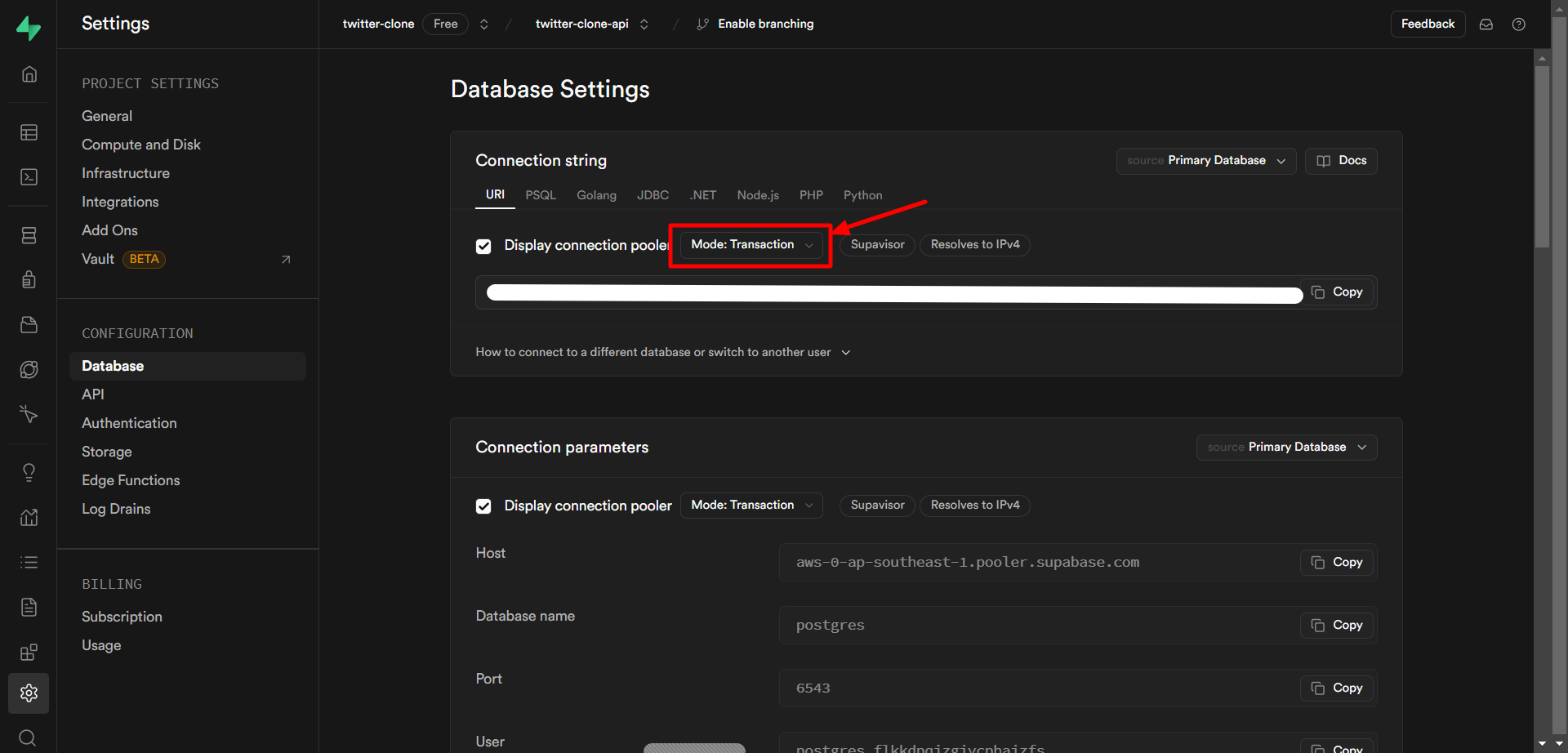Viewport: 1568px width, 753px height.
Task: Open source Primary Database dropdown for Connection parameters
Action: coord(1287,448)
